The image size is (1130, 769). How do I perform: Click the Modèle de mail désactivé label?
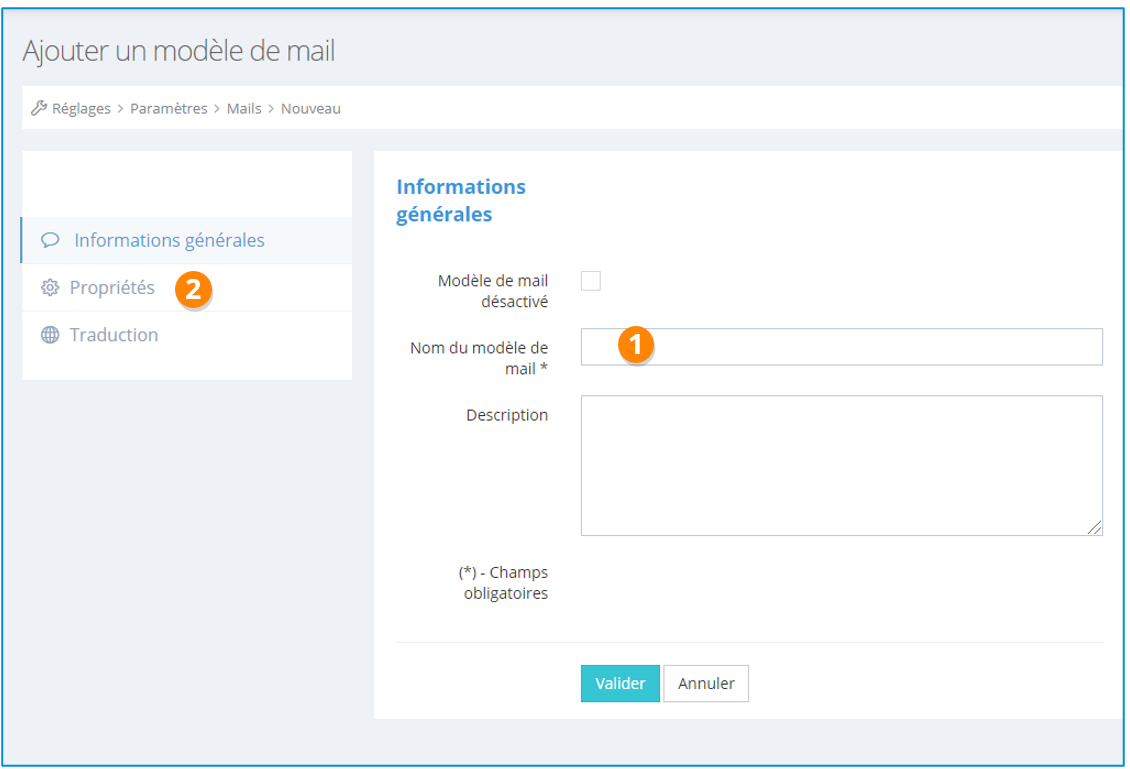tap(492, 290)
